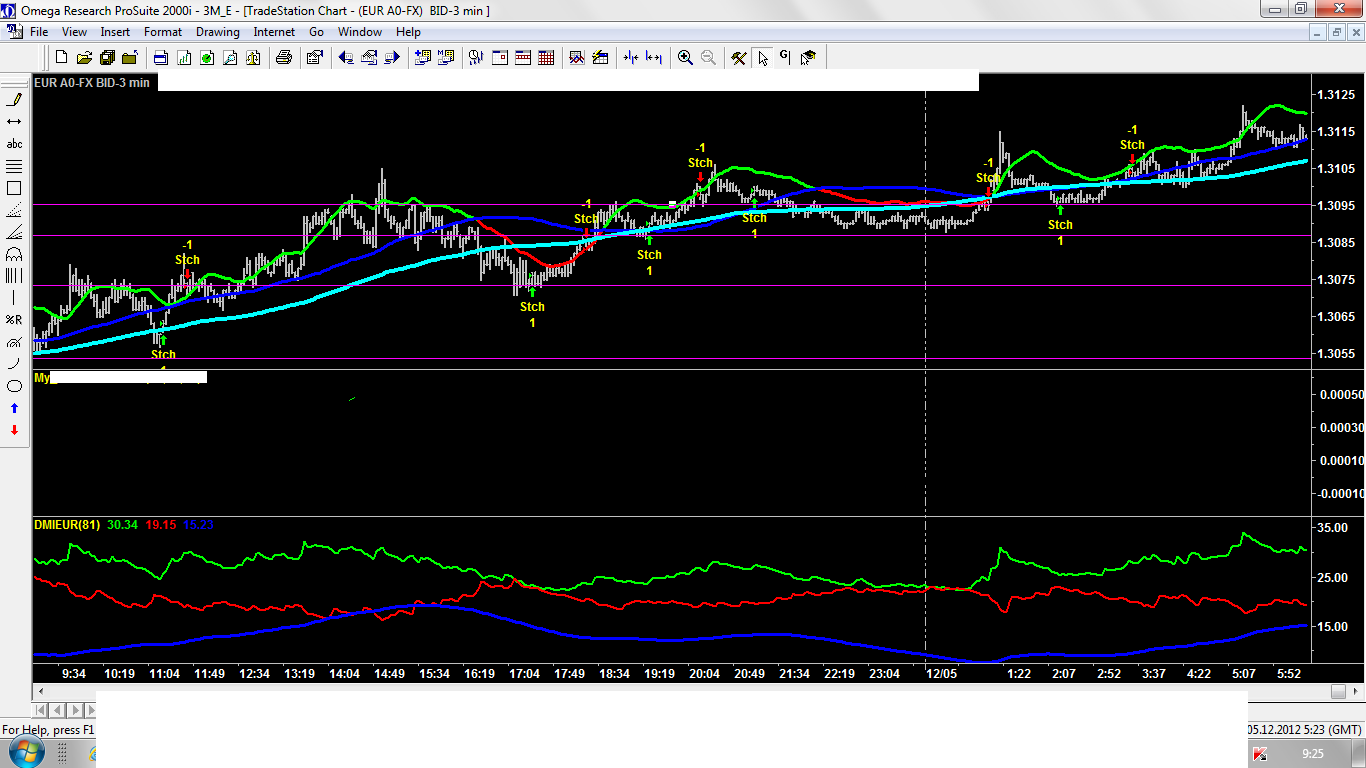Open the Windows Start menu
1366x768 pixels.
[26, 752]
